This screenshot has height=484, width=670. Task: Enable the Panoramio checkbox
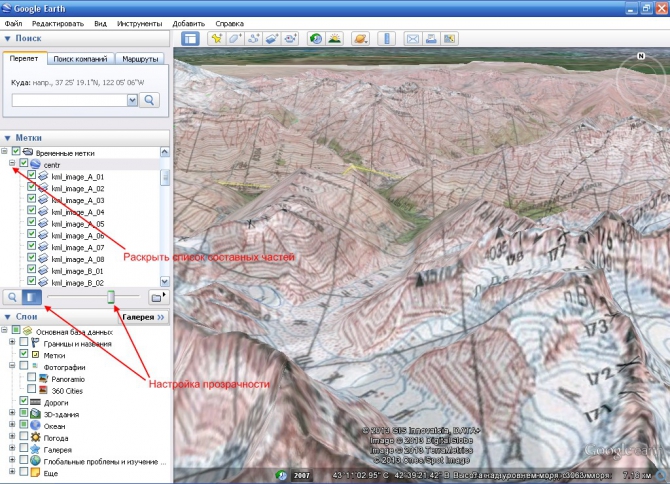[x=31, y=377]
